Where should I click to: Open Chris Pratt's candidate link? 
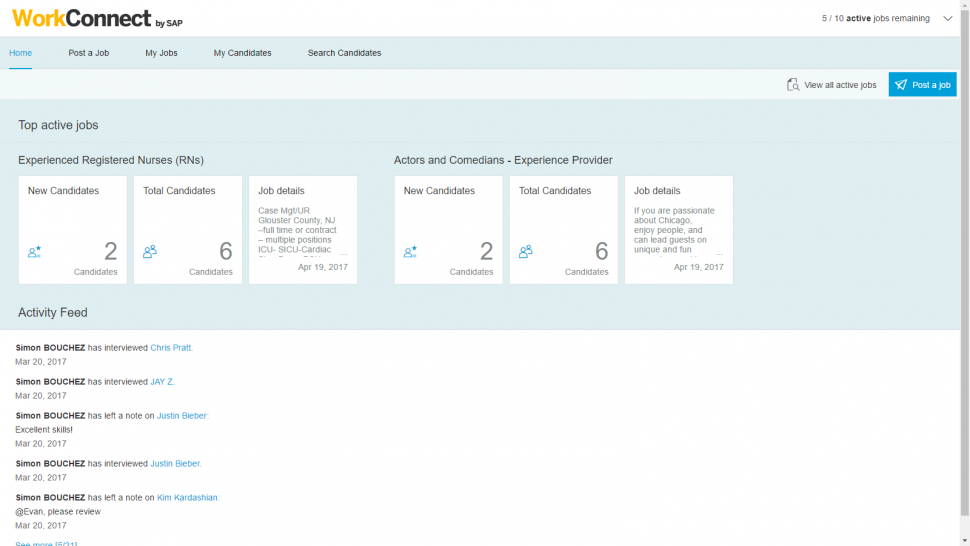tap(171, 348)
